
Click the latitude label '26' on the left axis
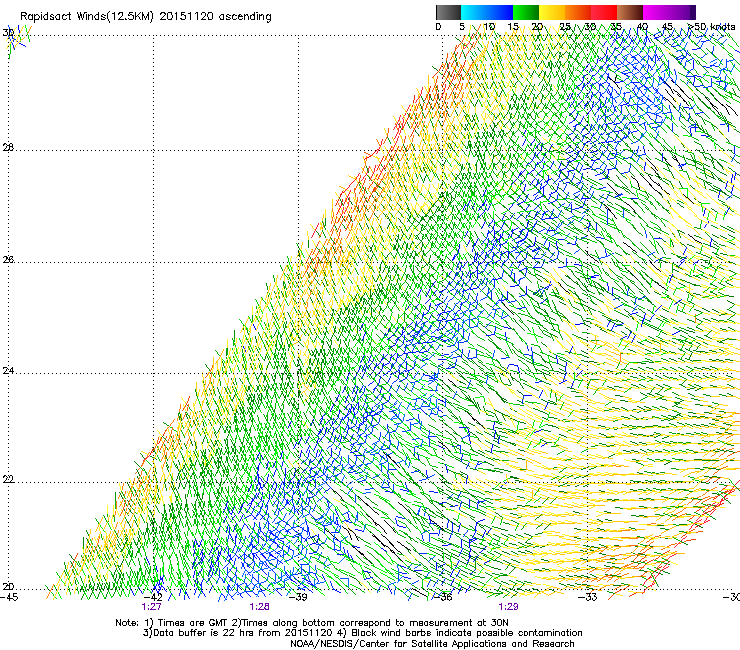[x=8, y=260]
